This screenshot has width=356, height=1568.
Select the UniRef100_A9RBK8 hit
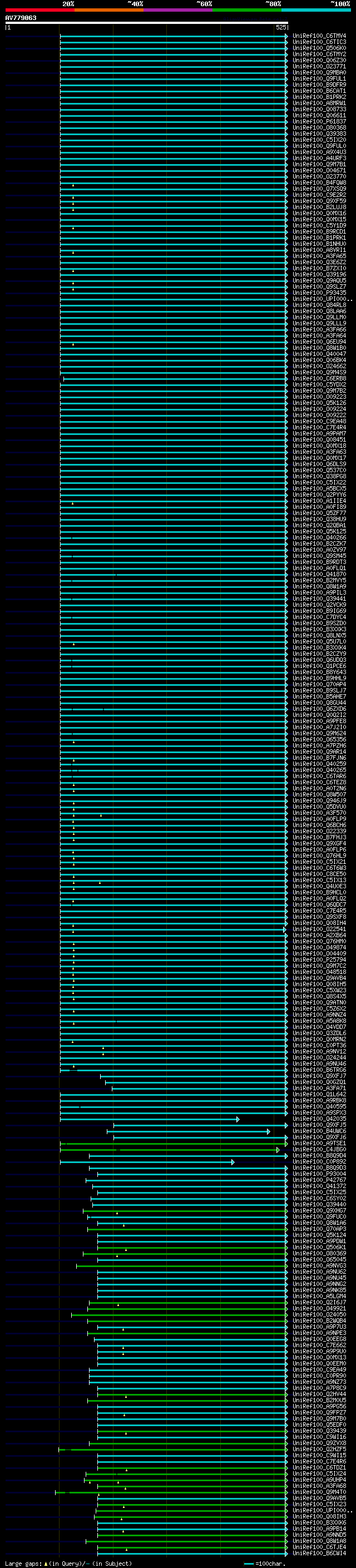(319, 1101)
